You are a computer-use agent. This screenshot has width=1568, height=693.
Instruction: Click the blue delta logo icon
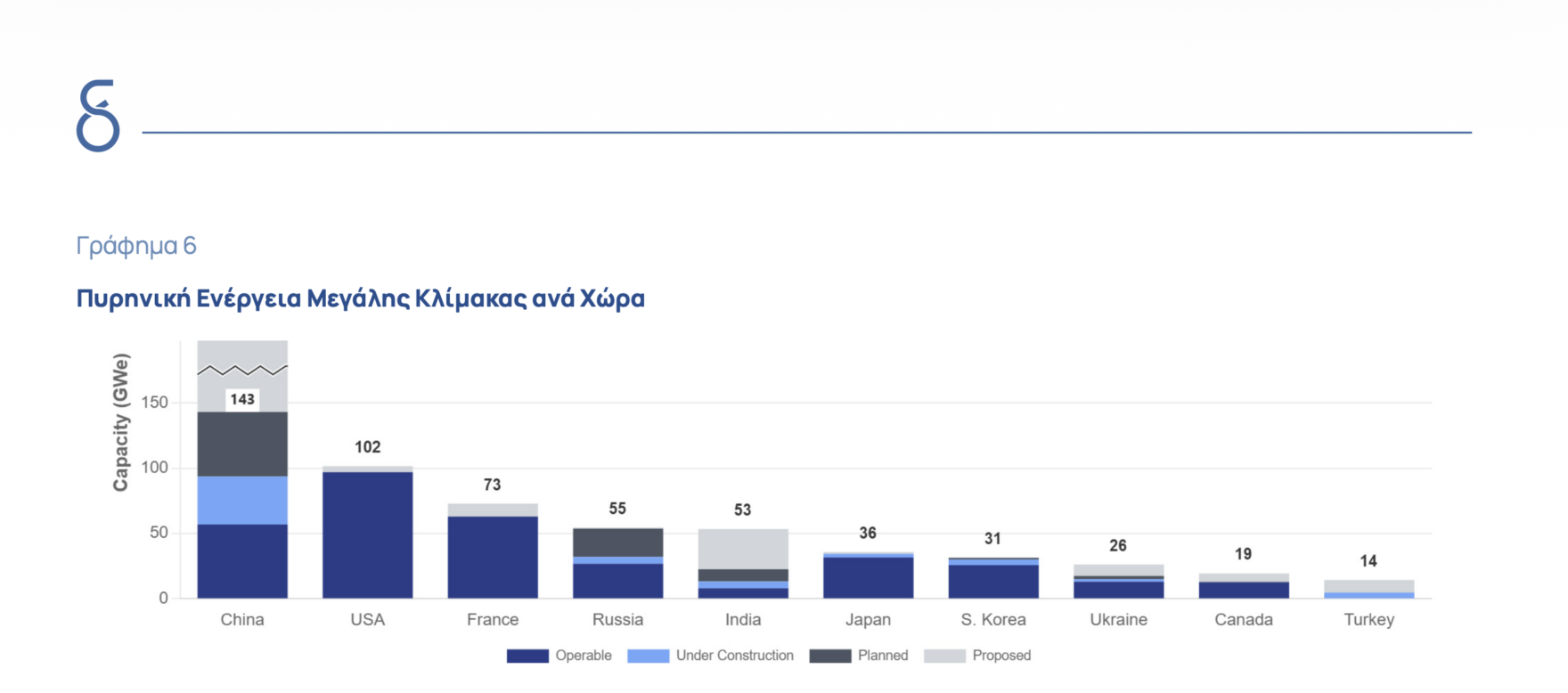pos(98,117)
